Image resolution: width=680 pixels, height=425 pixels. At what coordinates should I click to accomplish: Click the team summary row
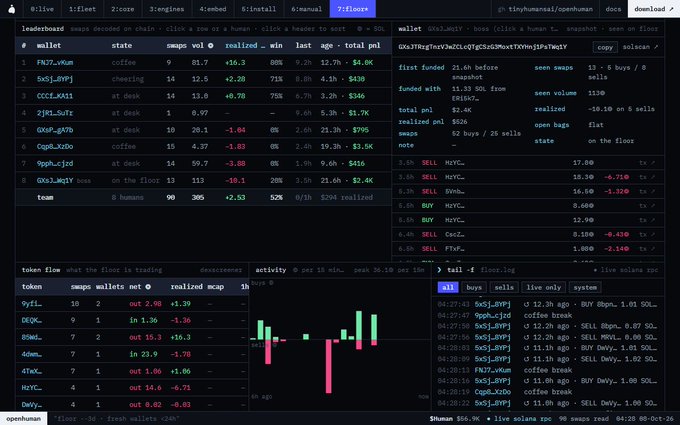(x=203, y=197)
